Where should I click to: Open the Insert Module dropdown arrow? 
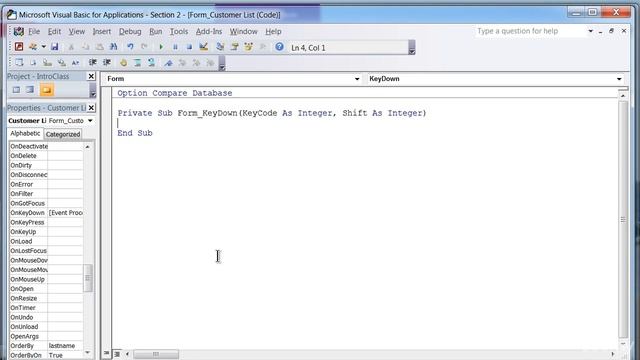[x=44, y=47]
